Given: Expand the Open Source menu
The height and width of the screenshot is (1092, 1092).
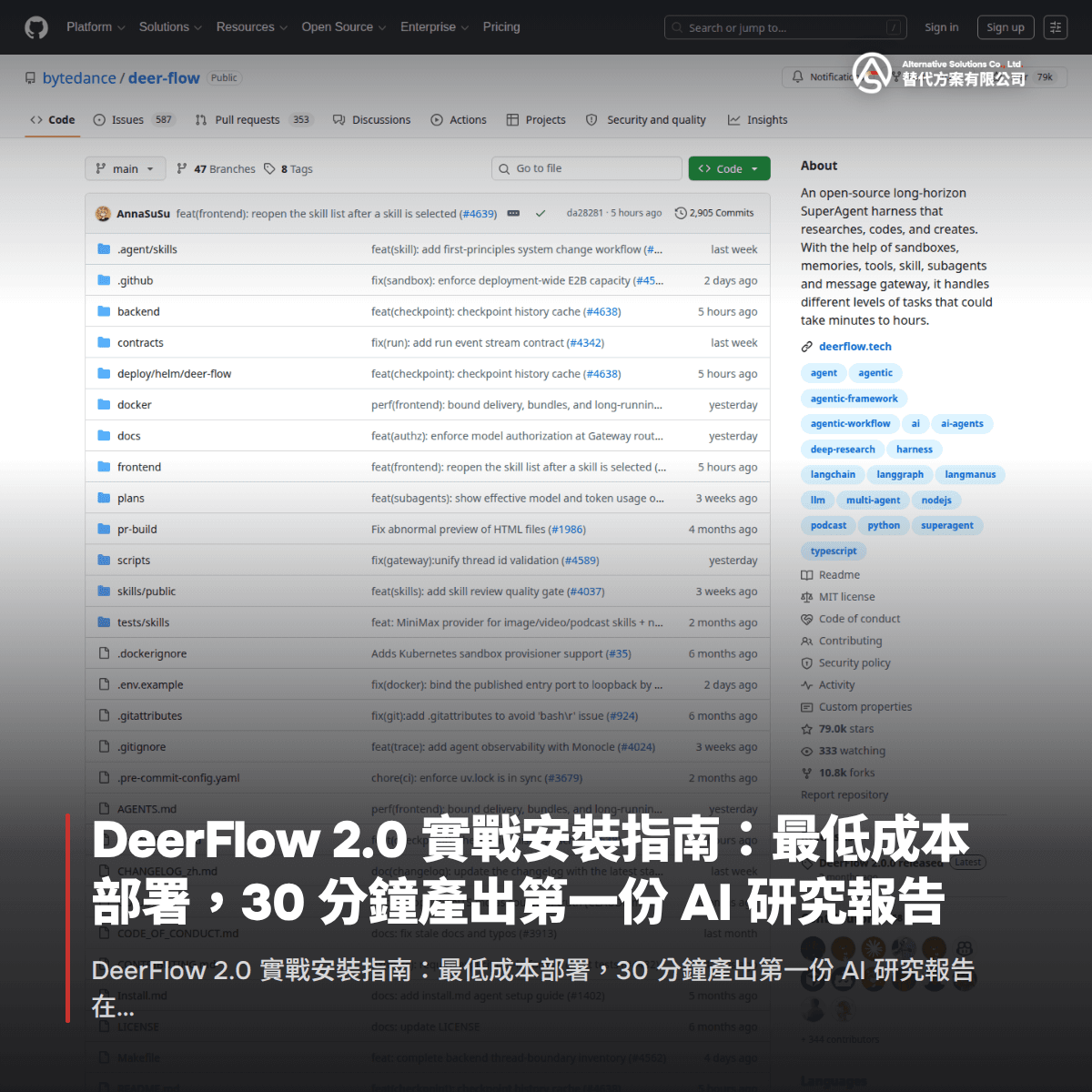Looking at the screenshot, I should pyautogui.click(x=344, y=27).
